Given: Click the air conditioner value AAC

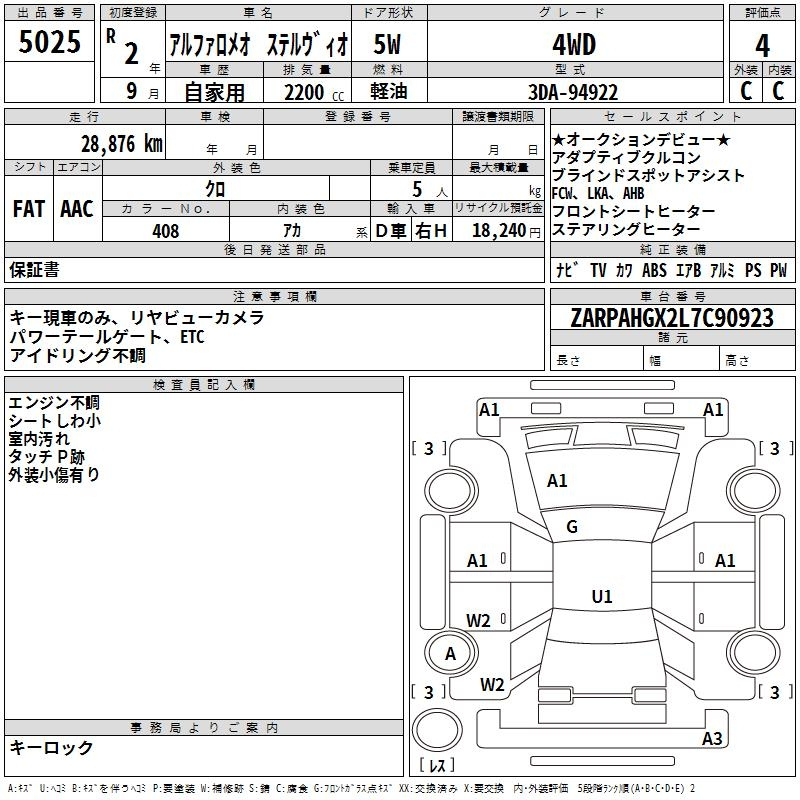Looking at the screenshot, I should [x=77, y=209].
